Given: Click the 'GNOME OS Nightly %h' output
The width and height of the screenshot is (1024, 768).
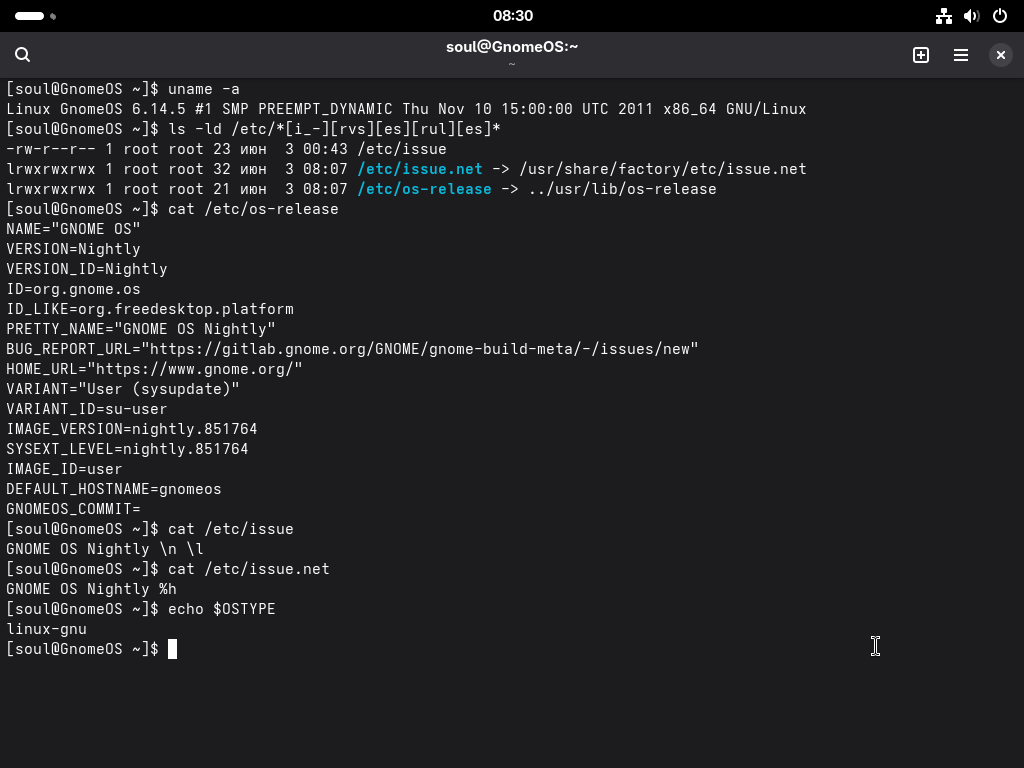Looking at the screenshot, I should point(91,589).
